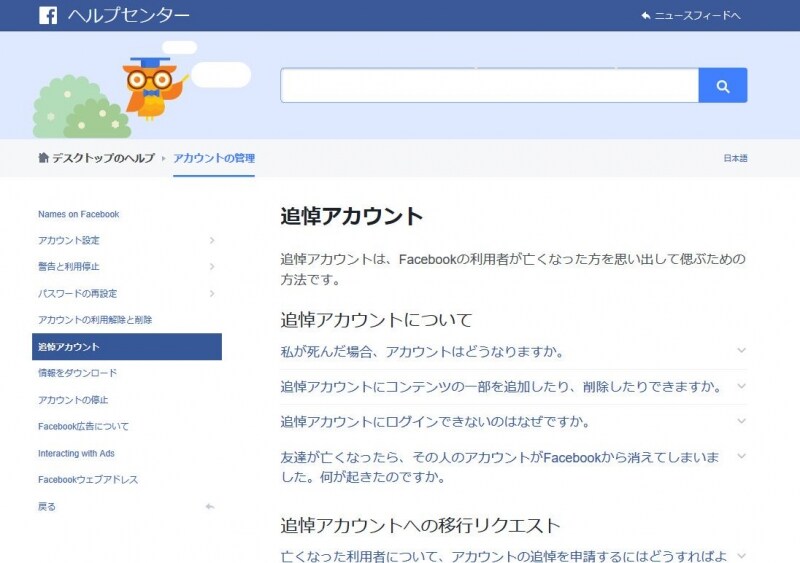Click 追悼アカウントへの移行リクエスト section heading
Image resolution: width=800 pixels, height=563 pixels.
(x=420, y=525)
